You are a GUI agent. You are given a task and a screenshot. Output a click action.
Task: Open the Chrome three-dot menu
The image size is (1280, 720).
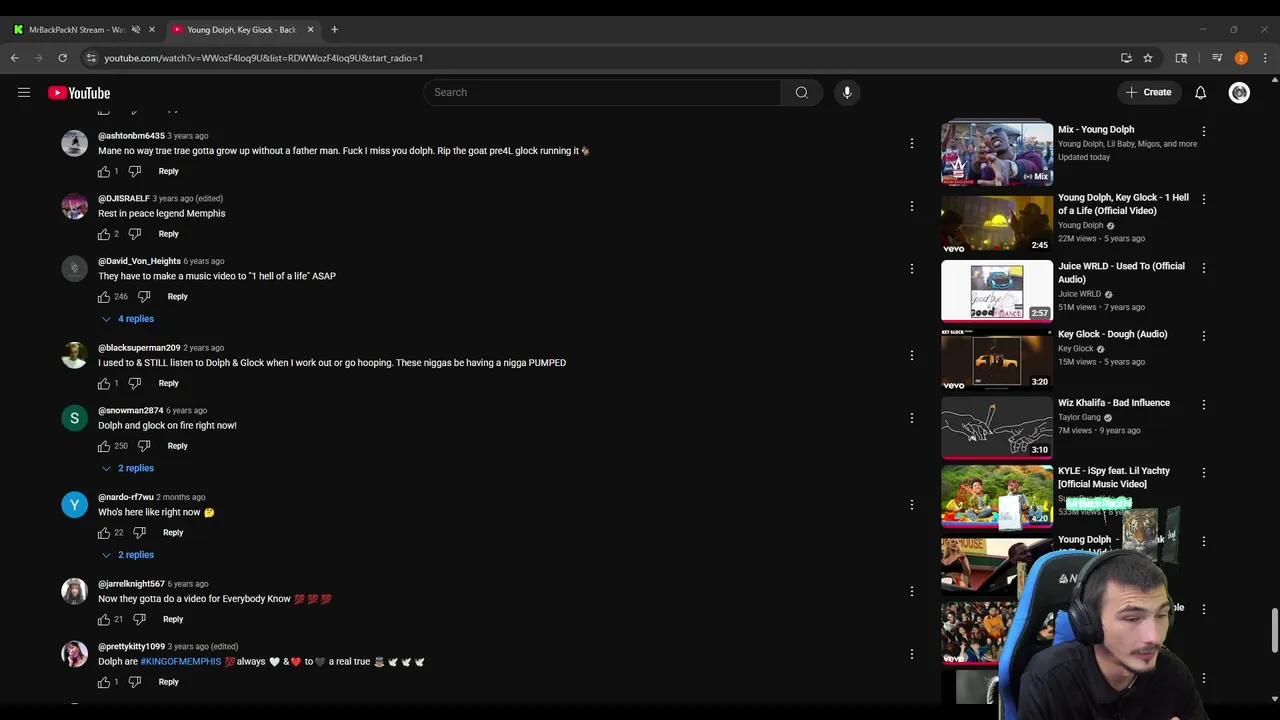click(x=1265, y=58)
